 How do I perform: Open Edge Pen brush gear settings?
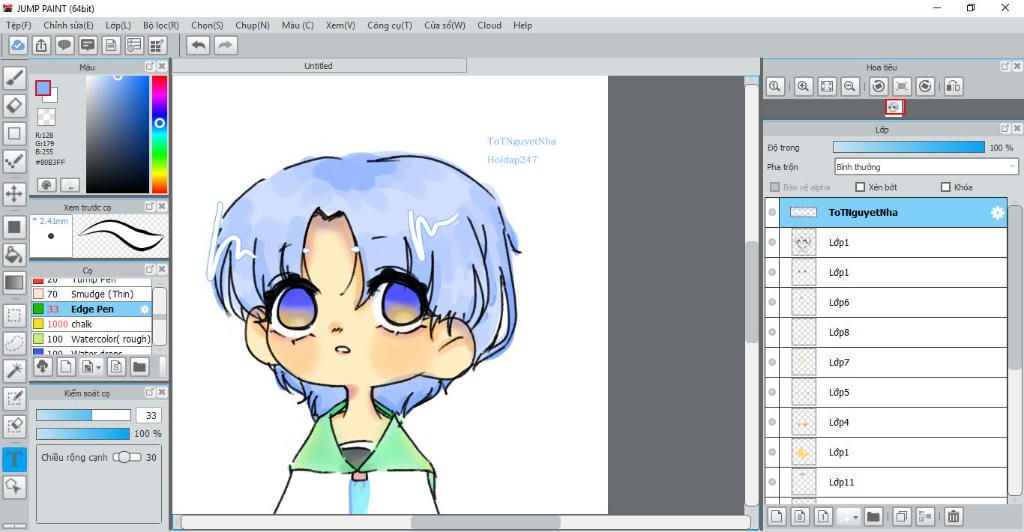[x=144, y=309]
